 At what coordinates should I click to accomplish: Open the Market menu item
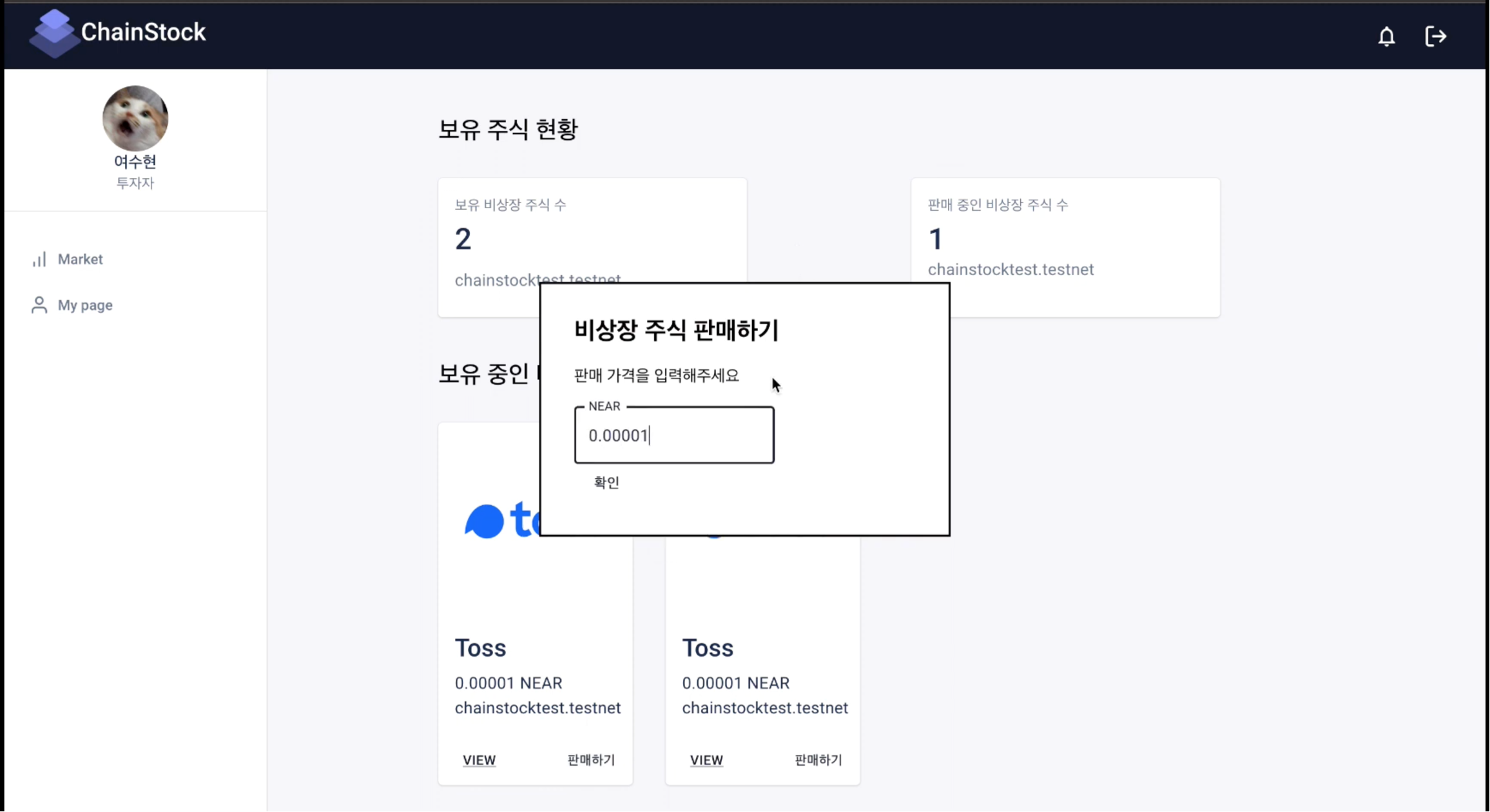(x=80, y=259)
